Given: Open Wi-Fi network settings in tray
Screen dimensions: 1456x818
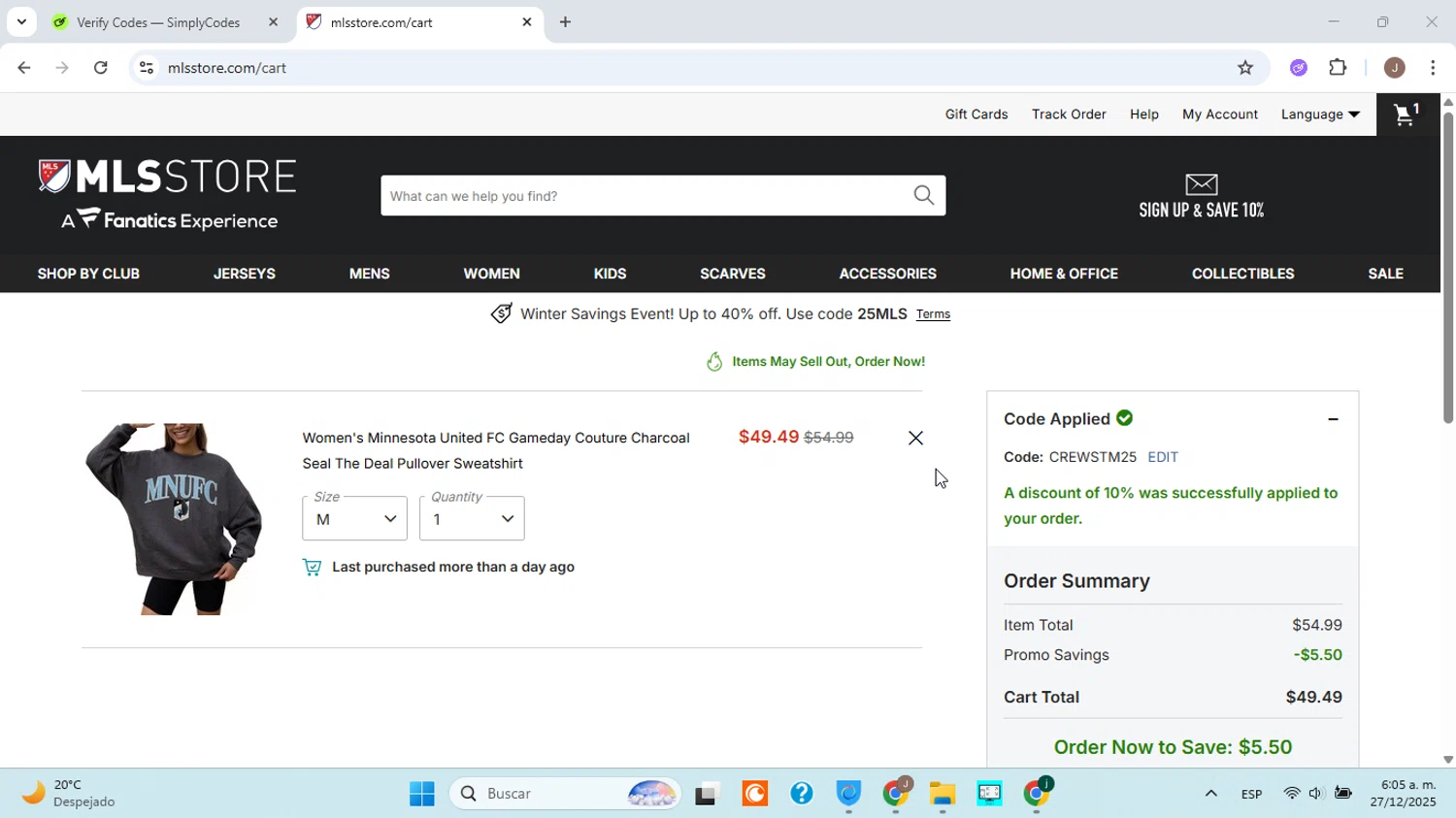Looking at the screenshot, I should click(1291, 794).
